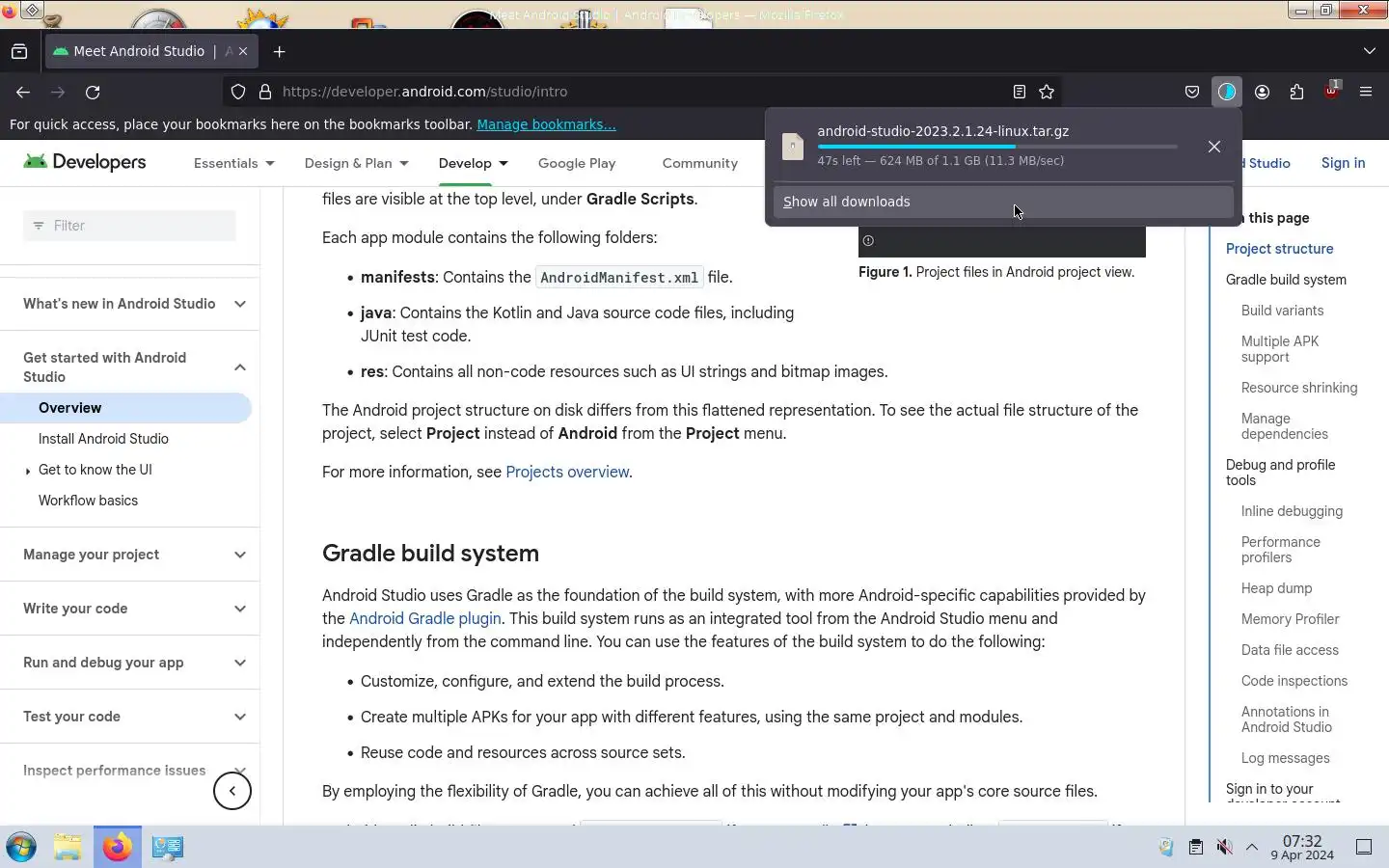Open a new browser tab
Viewport: 1389px width, 868px height.
tap(280, 51)
